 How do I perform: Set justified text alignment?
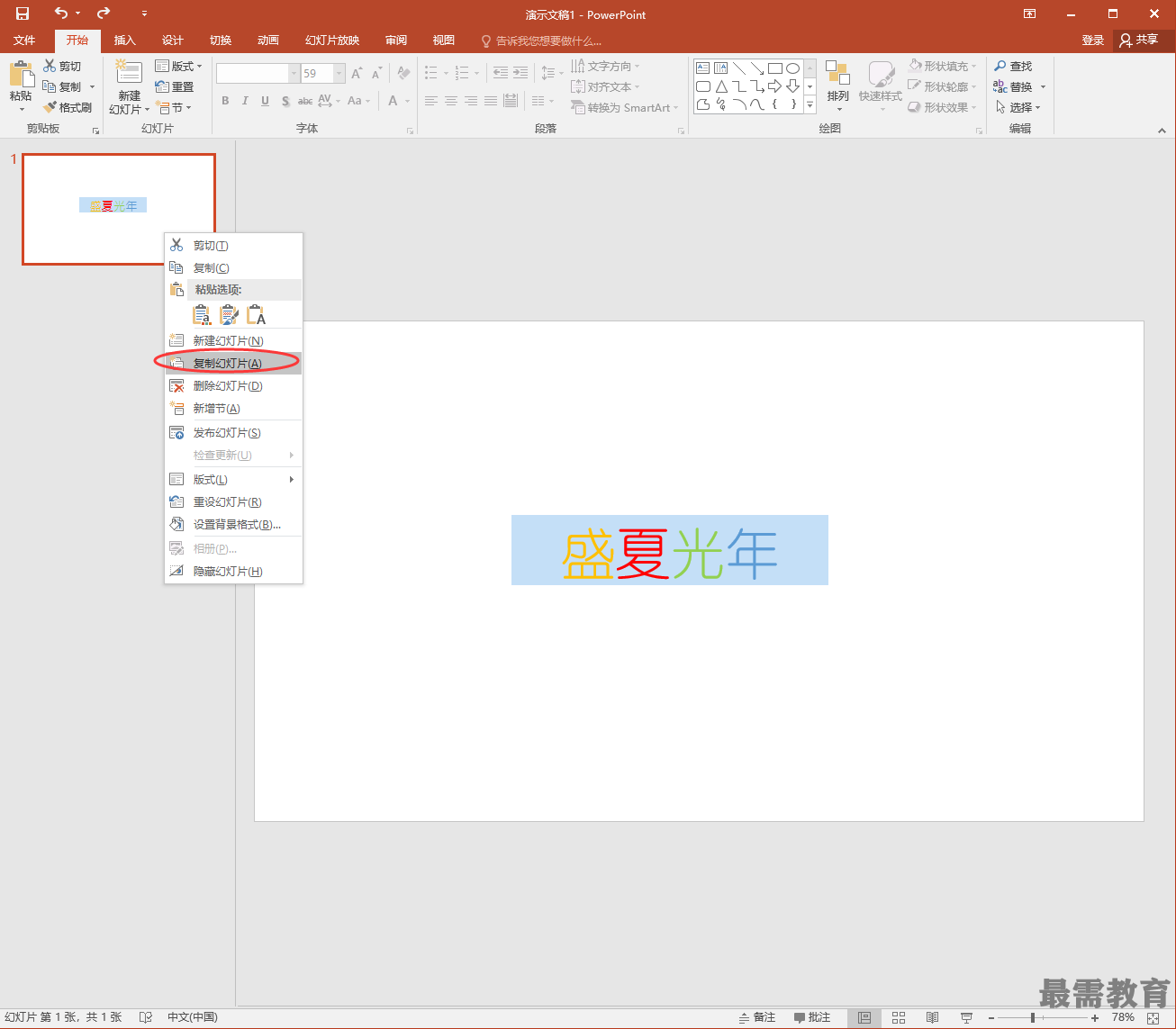tap(490, 101)
